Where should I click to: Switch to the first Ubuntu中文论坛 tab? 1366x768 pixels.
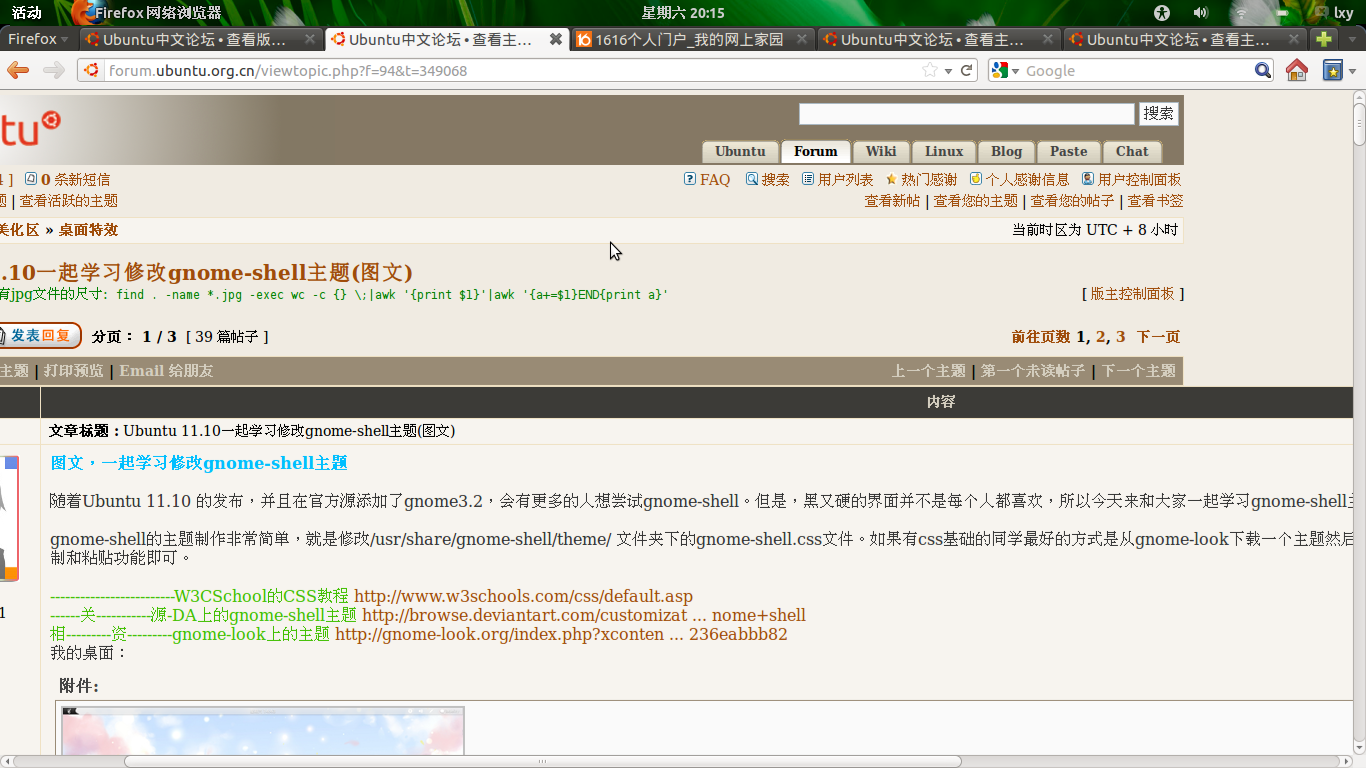[x=200, y=39]
